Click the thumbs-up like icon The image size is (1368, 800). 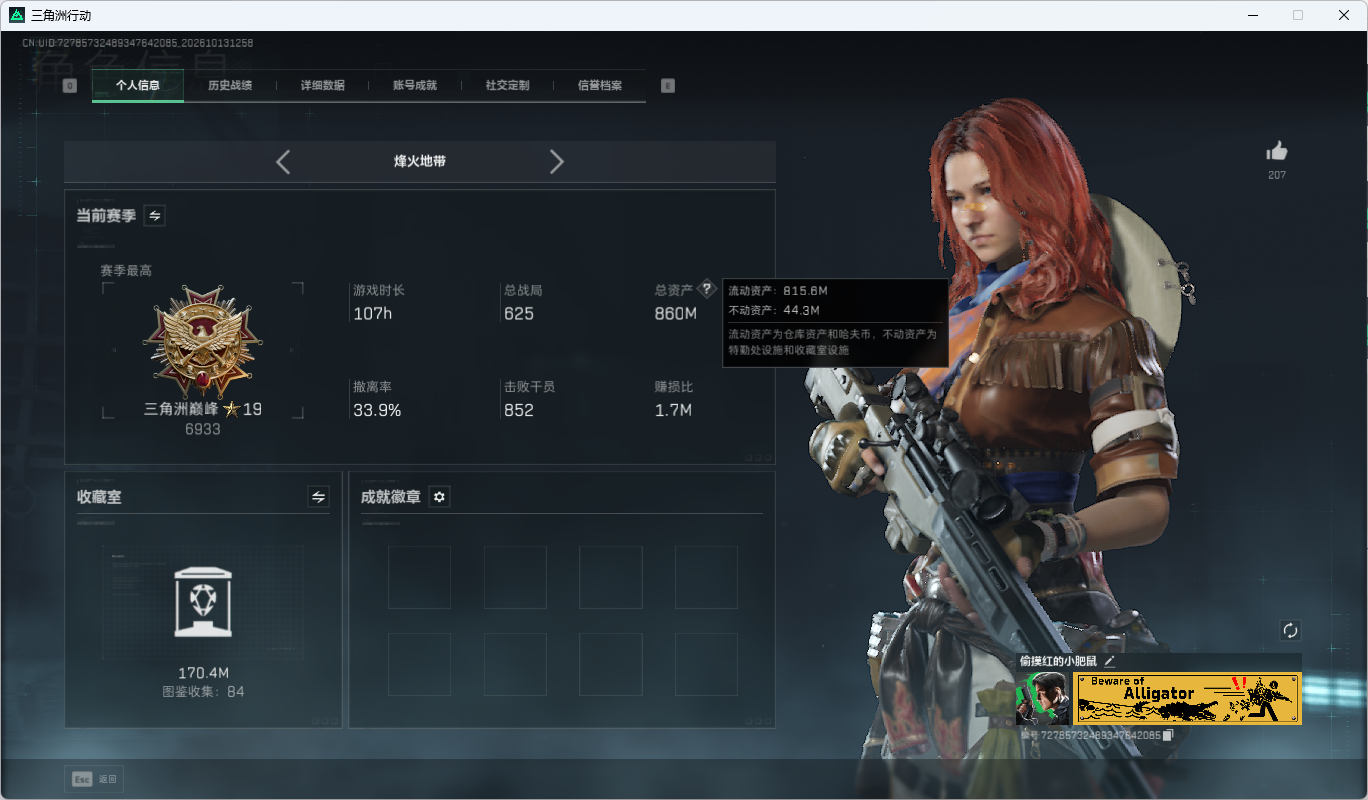point(1276,152)
